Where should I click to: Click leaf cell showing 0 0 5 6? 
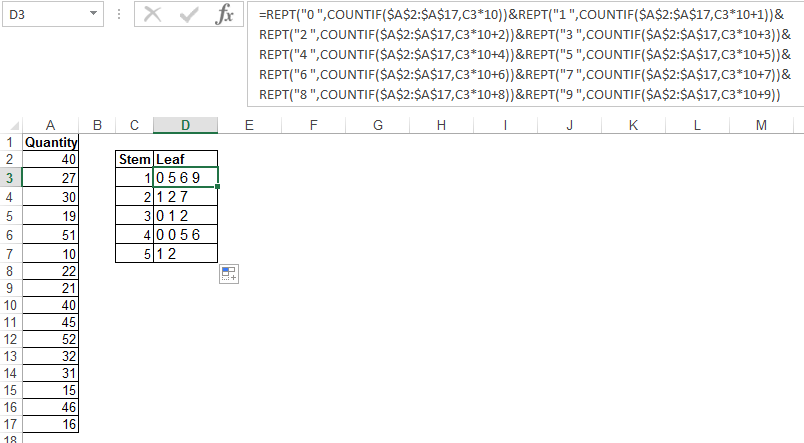pos(185,235)
